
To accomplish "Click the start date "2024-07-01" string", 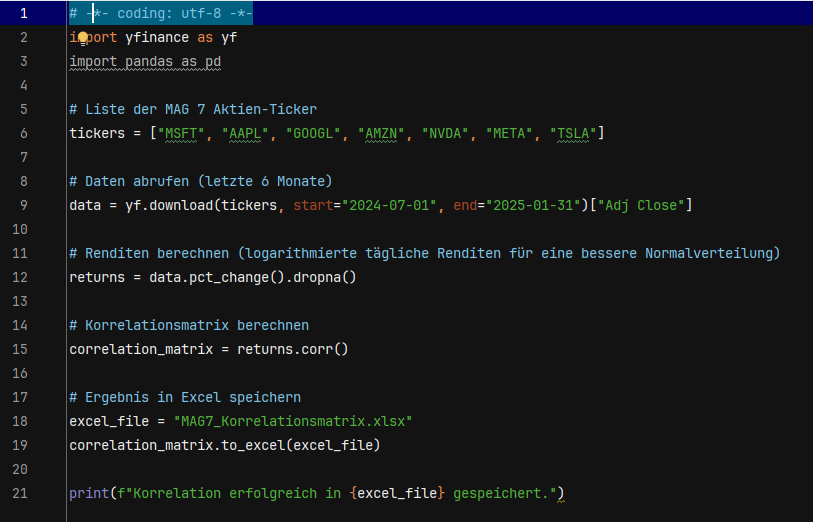I will pos(389,205).
